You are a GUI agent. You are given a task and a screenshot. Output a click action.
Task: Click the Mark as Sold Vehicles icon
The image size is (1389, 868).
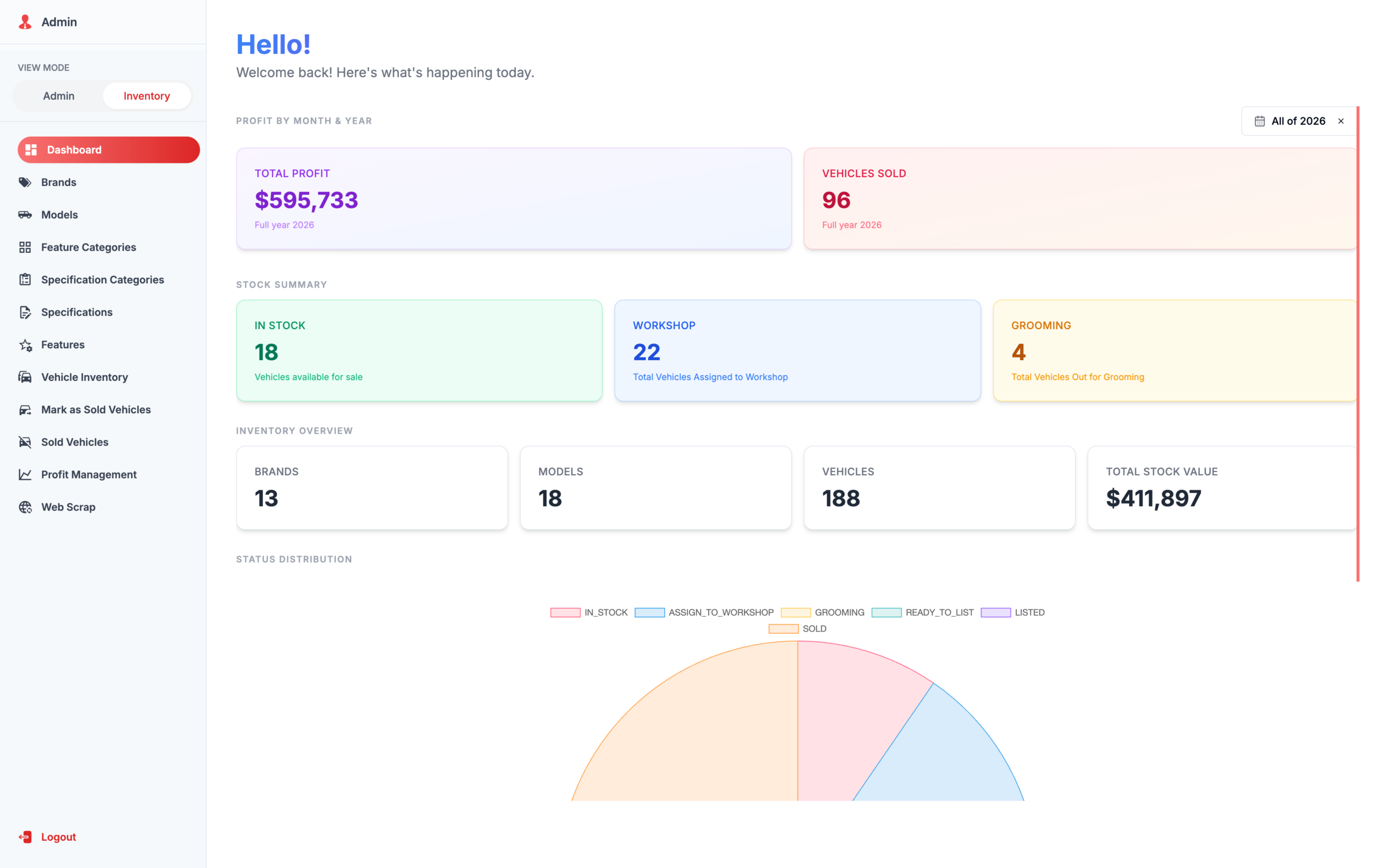[x=24, y=410]
